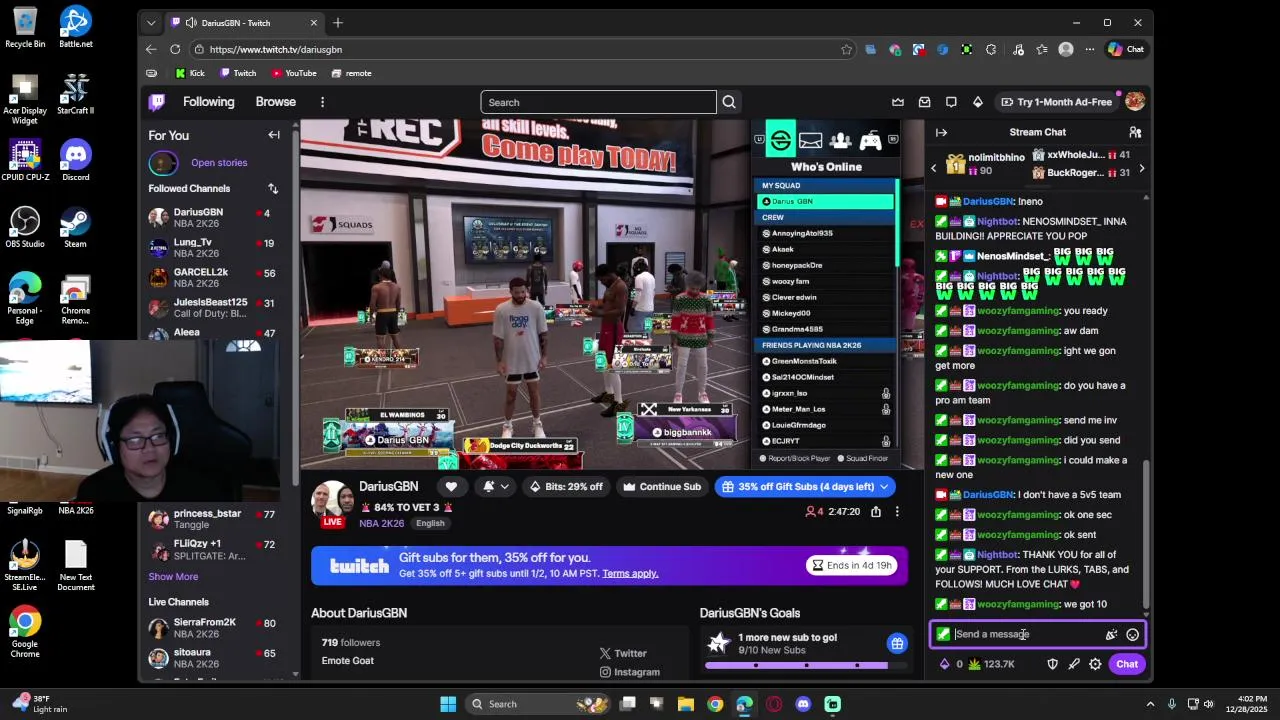Open the Twitch bookmark
The image size is (1280, 720).
(x=238, y=73)
